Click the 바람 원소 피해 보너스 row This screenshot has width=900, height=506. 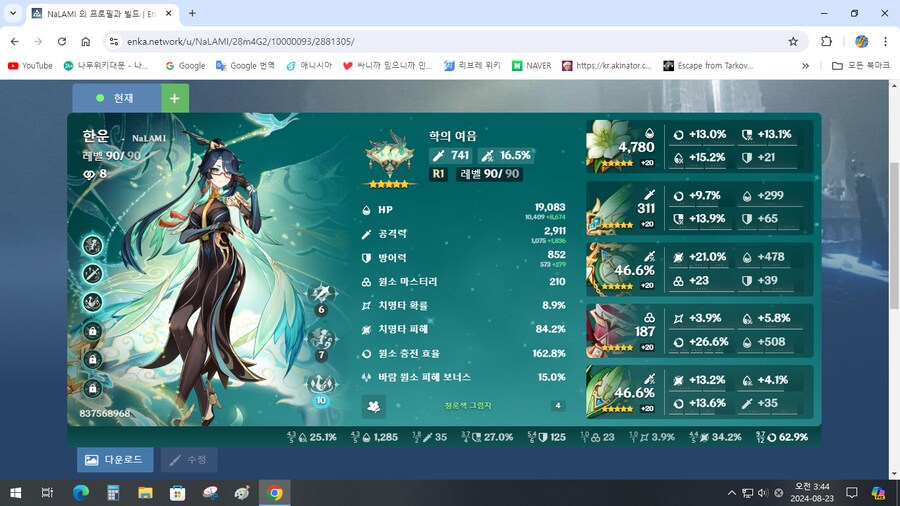click(464, 377)
